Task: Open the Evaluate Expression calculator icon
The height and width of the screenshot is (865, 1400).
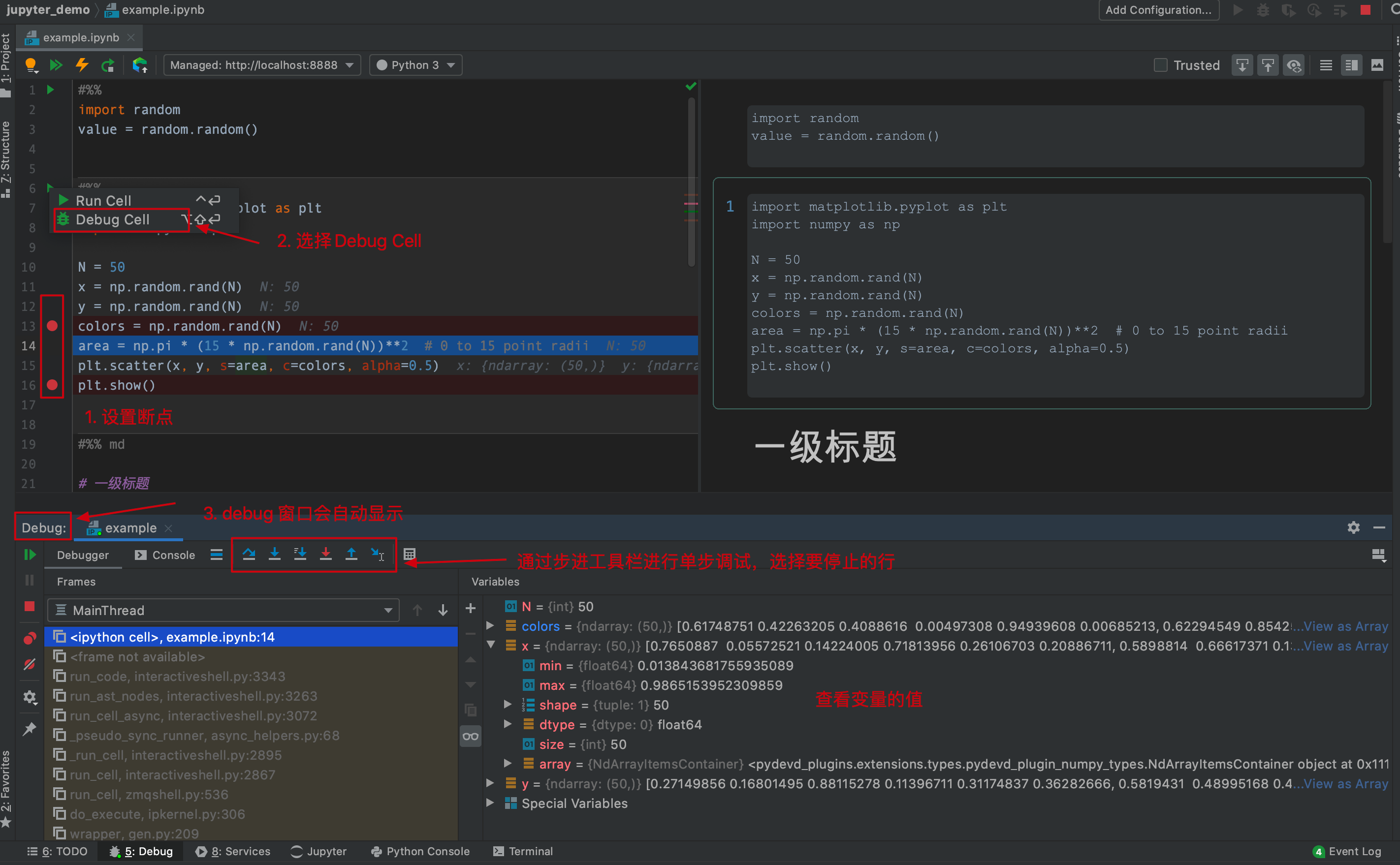Action: [x=409, y=555]
